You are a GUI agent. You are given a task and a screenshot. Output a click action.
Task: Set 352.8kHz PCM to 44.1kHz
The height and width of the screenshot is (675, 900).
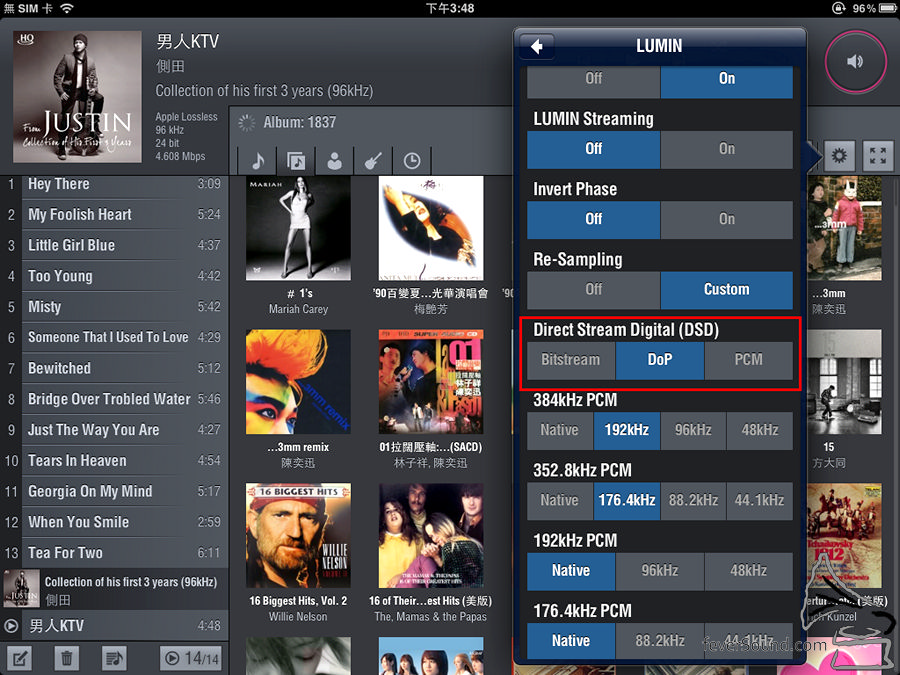pyautogui.click(x=759, y=501)
